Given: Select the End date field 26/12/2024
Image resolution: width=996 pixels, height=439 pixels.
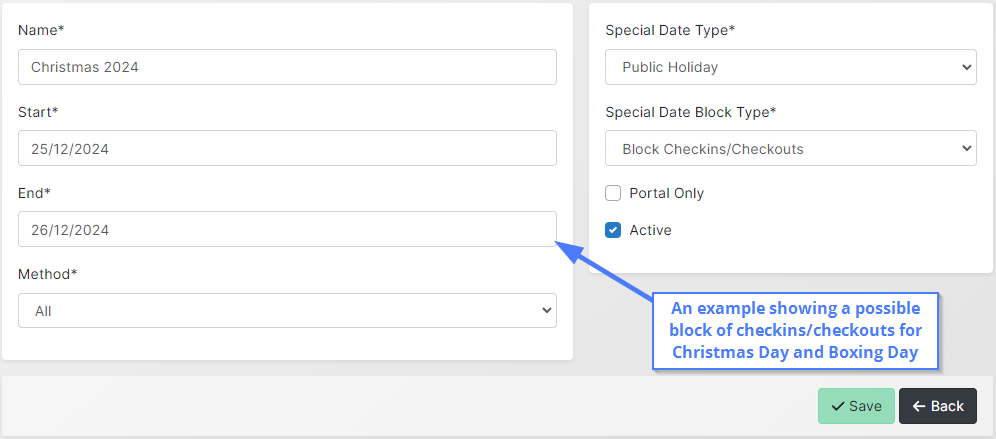Looking at the screenshot, I should (x=287, y=230).
